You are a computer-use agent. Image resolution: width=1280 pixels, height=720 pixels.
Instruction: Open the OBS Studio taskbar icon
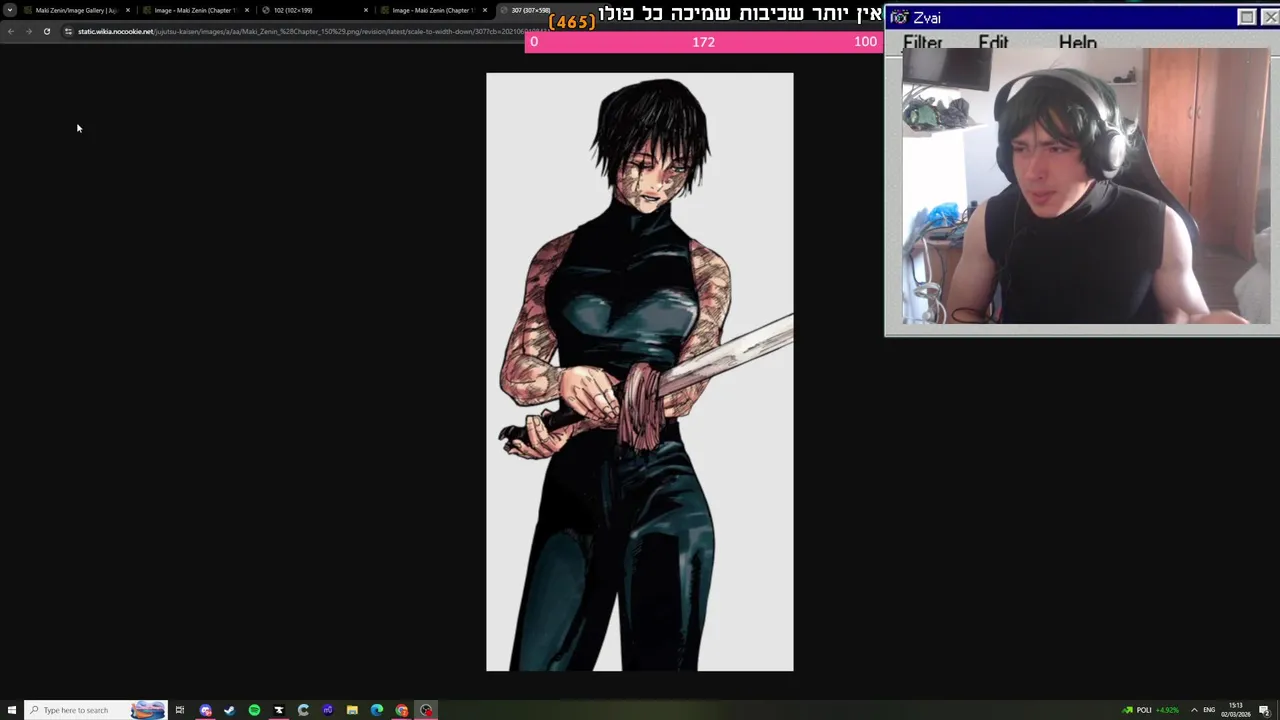pos(426,710)
